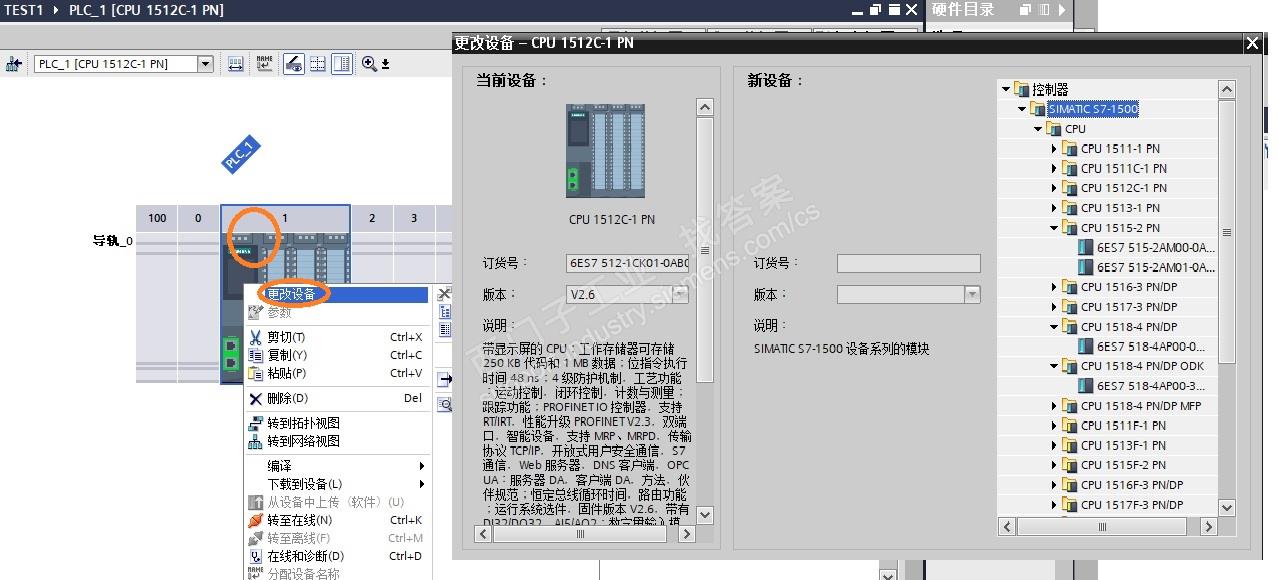Click the CPU 1516F-3 PN/DP folder icon
This screenshot has height=580, width=1278.
[x=1070, y=485]
